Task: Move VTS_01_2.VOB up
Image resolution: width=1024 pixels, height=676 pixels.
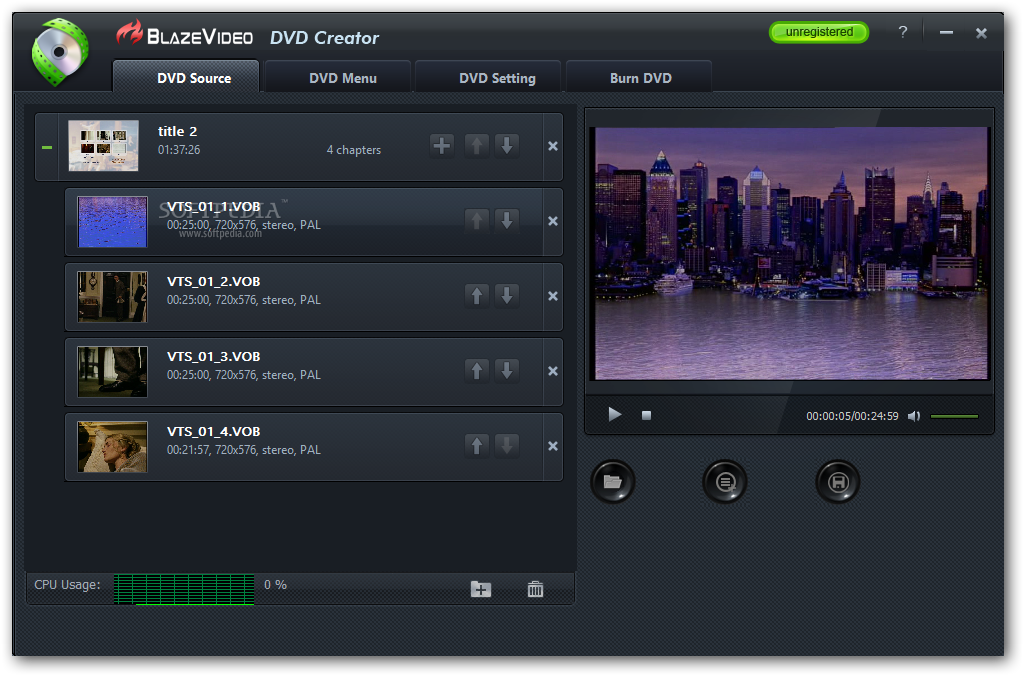Action: pyautogui.click(x=477, y=296)
